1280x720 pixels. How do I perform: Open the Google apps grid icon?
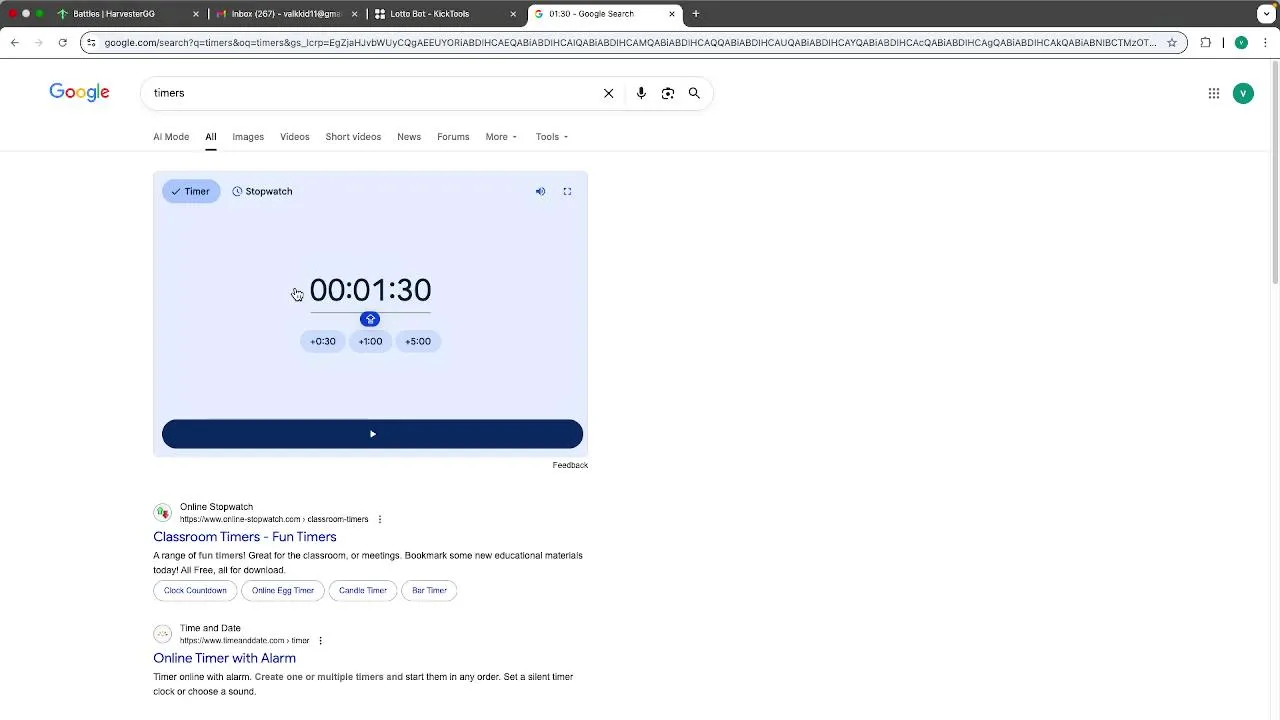pos(1214,93)
